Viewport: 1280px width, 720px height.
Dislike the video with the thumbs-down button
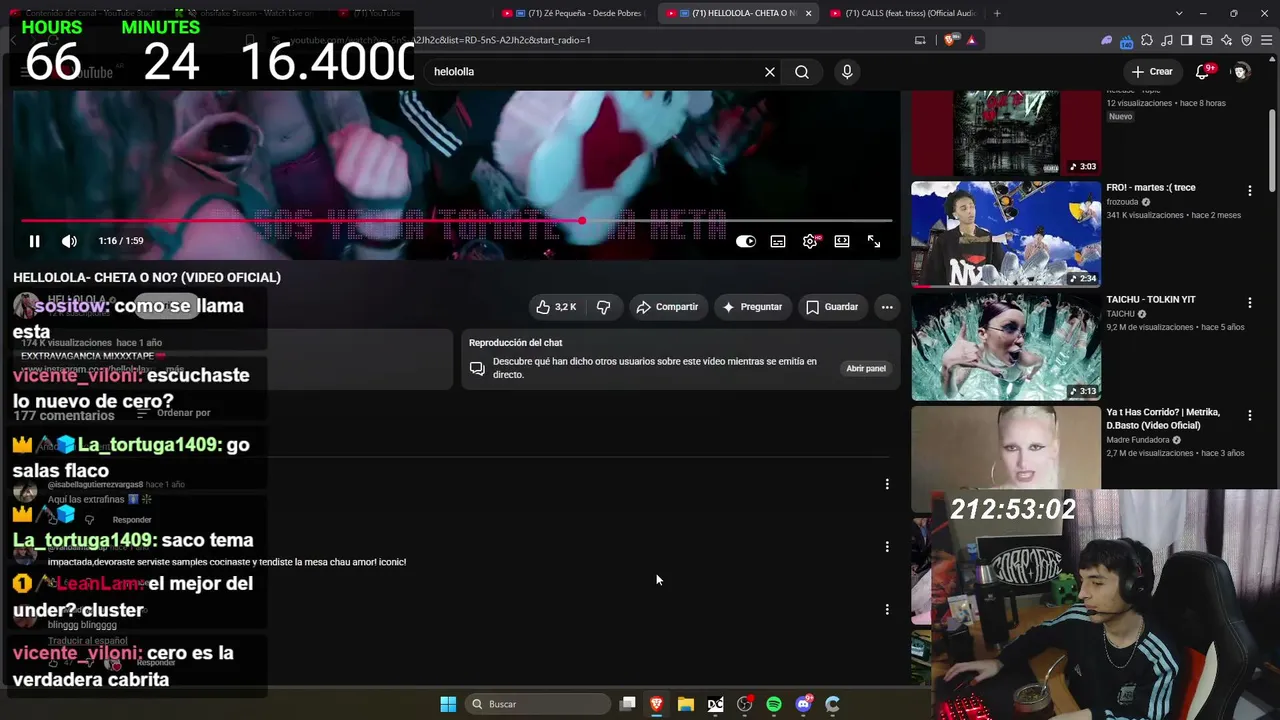coord(603,307)
